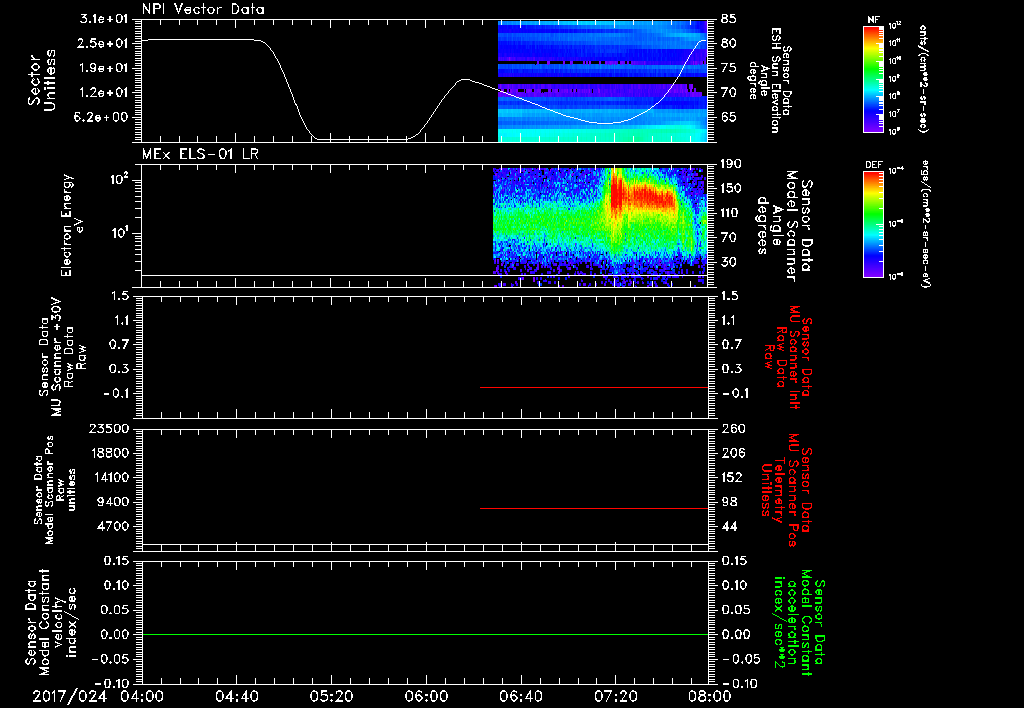Image resolution: width=1024 pixels, height=708 pixels.
Task: Click the '190' scanner angle tick value
Action: click(733, 164)
